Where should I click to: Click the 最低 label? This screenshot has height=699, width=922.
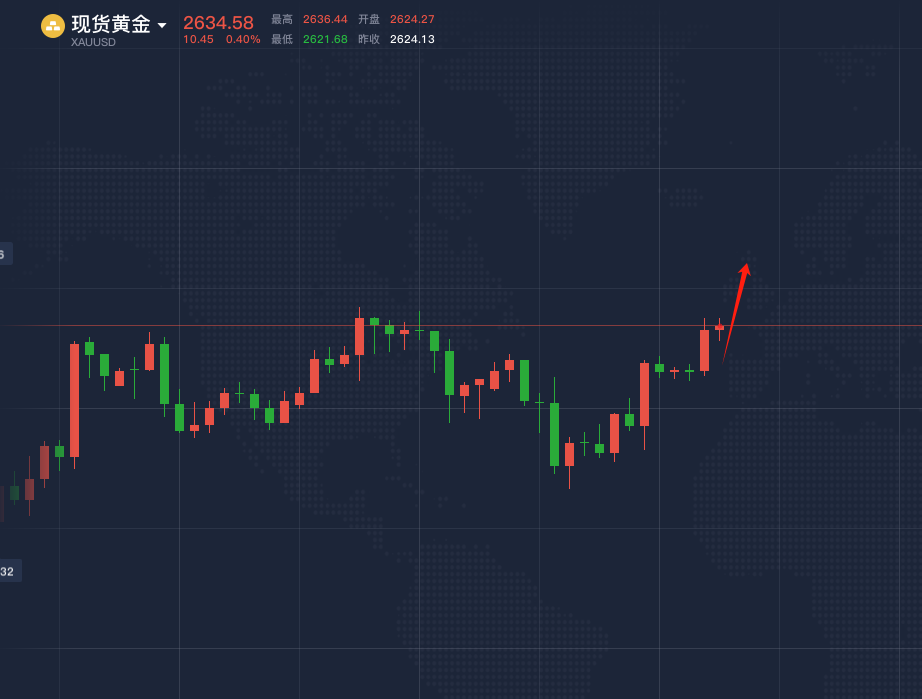click(x=282, y=39)
